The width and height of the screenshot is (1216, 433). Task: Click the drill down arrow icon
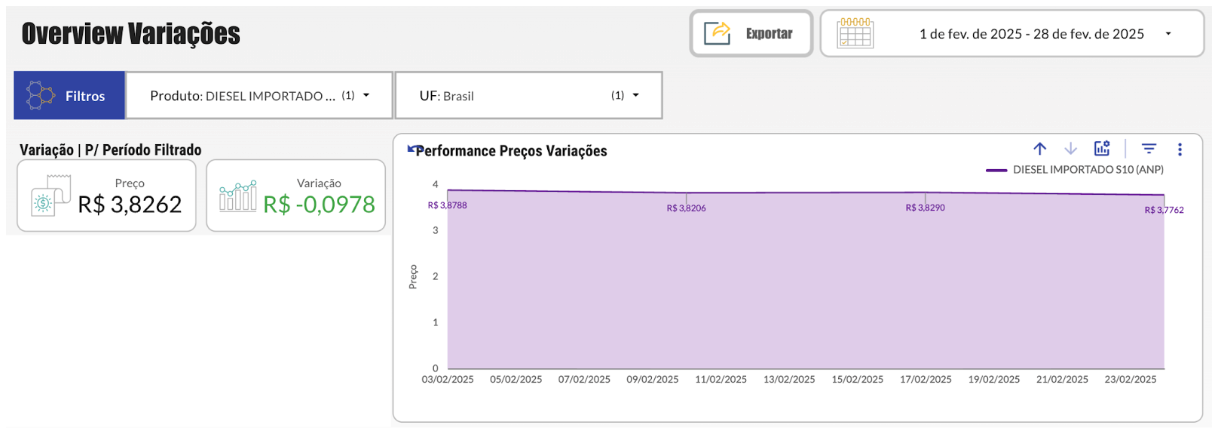1071,149
